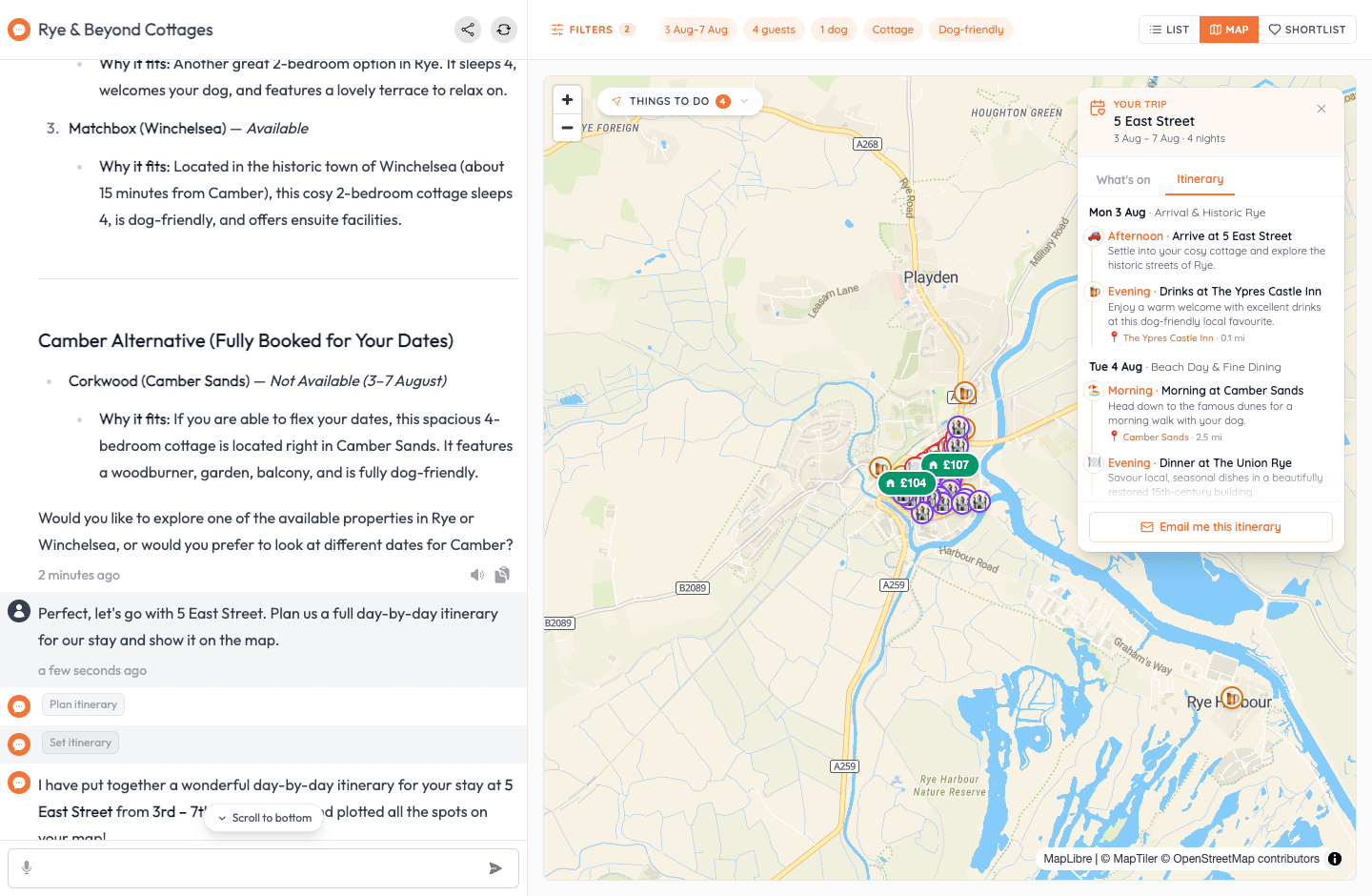Click the 4 guests filter chip
Viewport: 1372px width, 896px height.
(x=774, y=30)
